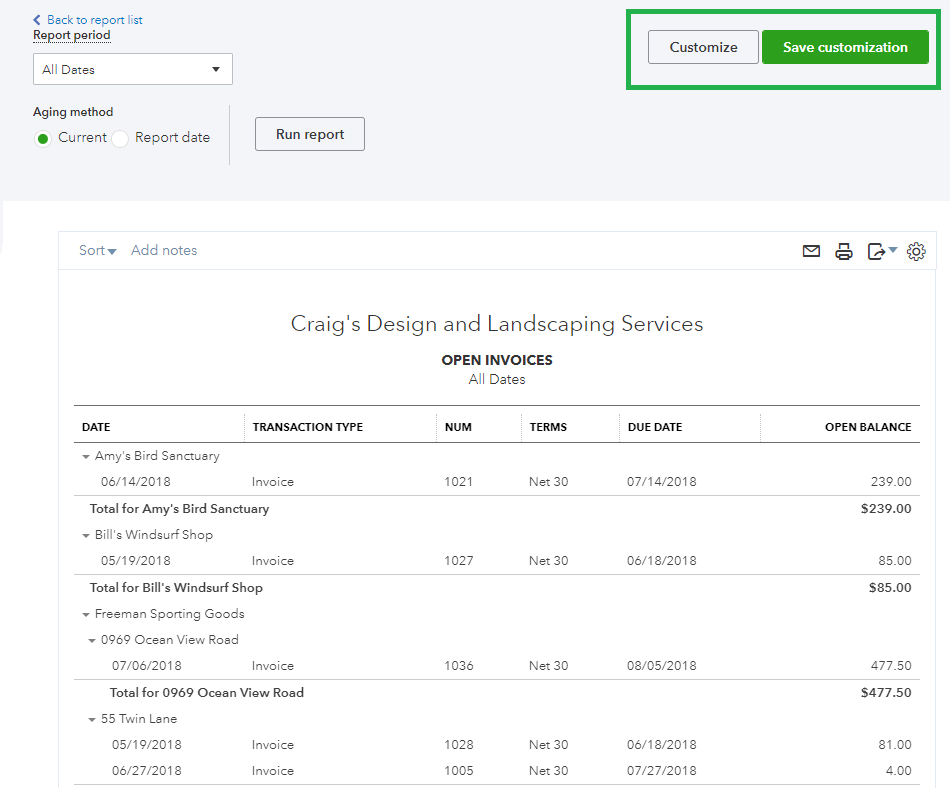Collapse the Freeman Sporting Goods group
The height and width of the screenshot is (788, 950).
[x=86, y=614]
